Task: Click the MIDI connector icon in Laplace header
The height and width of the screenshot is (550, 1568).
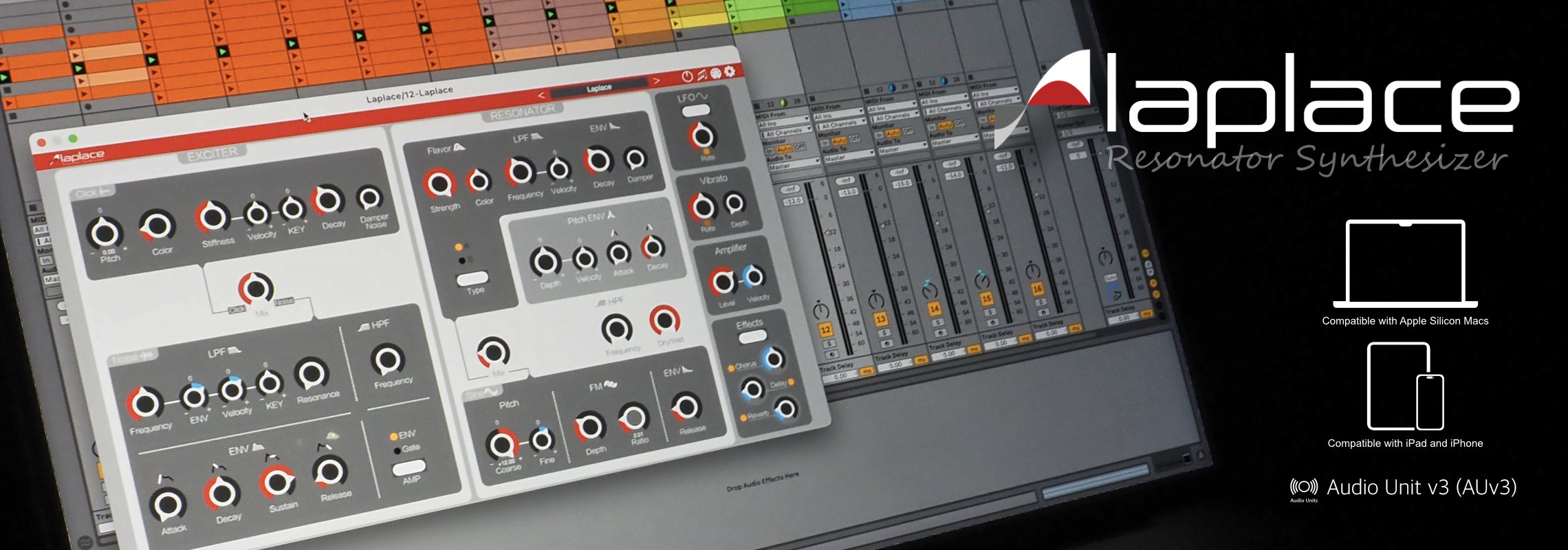Action: [715, 73]
